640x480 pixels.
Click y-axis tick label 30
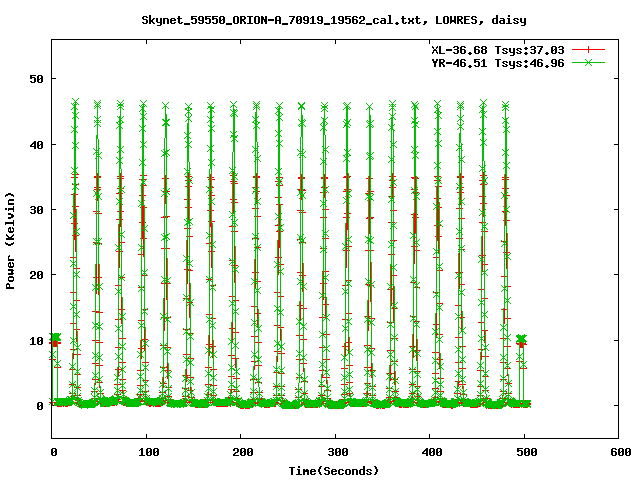tap(36, 210)
